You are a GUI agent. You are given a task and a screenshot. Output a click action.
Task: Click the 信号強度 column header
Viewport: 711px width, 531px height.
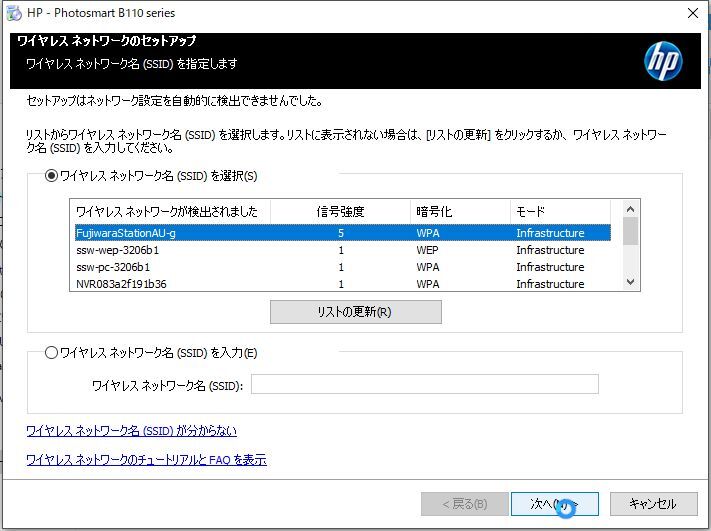[341, 211]
